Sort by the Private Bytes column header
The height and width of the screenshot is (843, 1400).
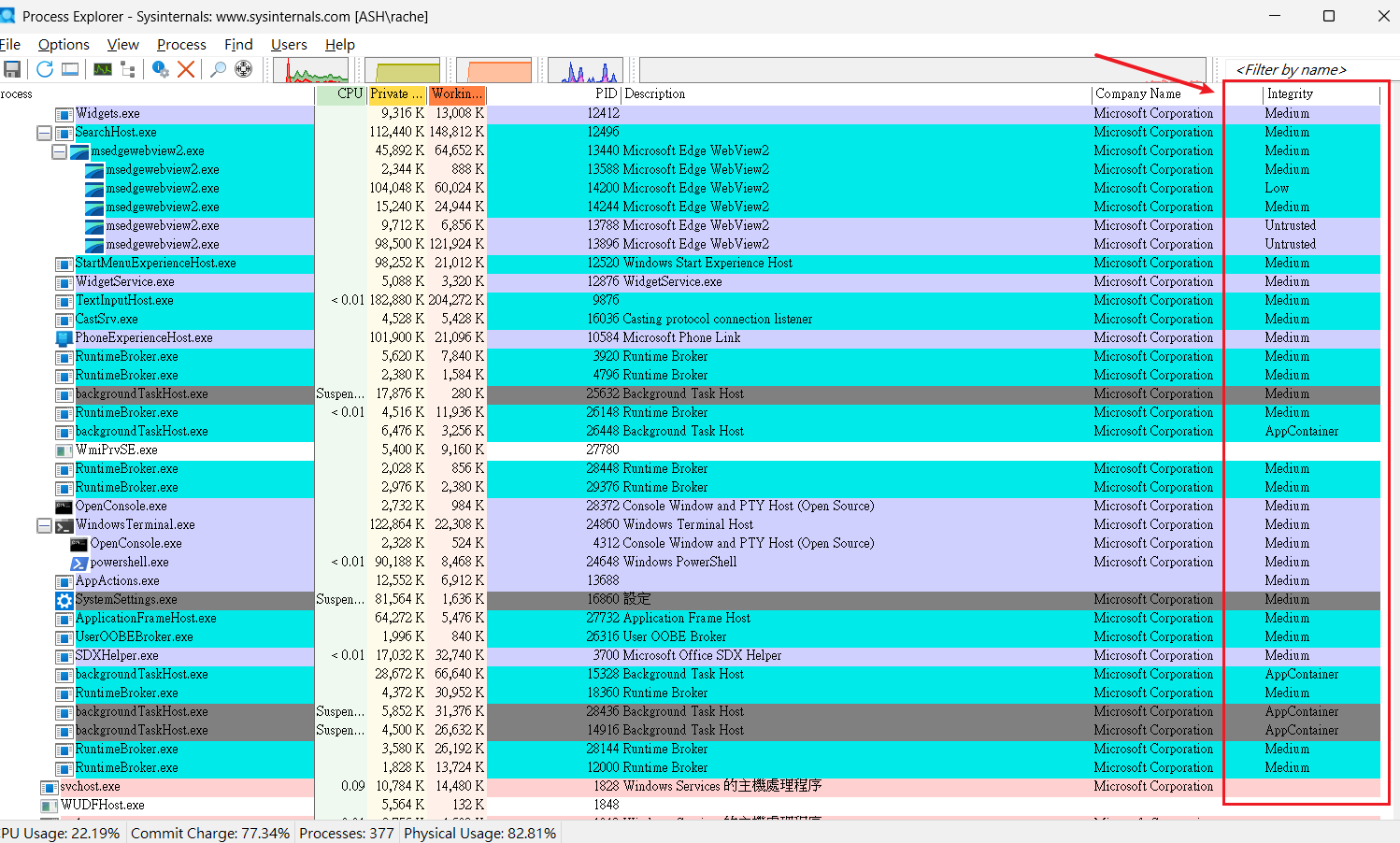click(x=396, y=94)
